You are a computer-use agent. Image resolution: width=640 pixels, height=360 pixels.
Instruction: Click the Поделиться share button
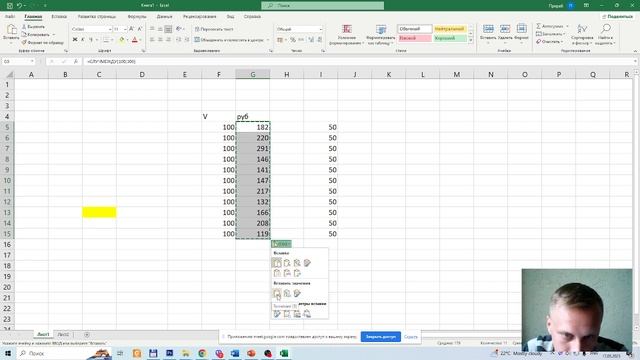617,16
